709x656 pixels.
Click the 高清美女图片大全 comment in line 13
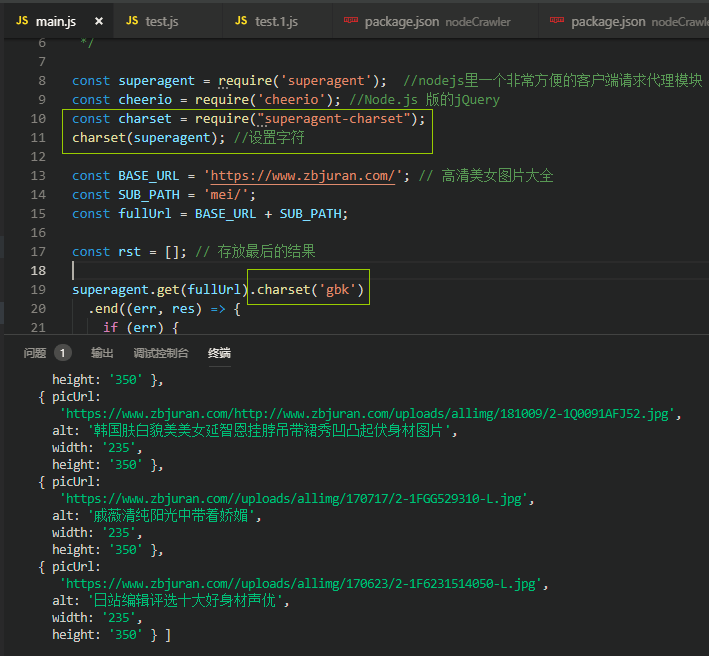(x=497, y=175)
